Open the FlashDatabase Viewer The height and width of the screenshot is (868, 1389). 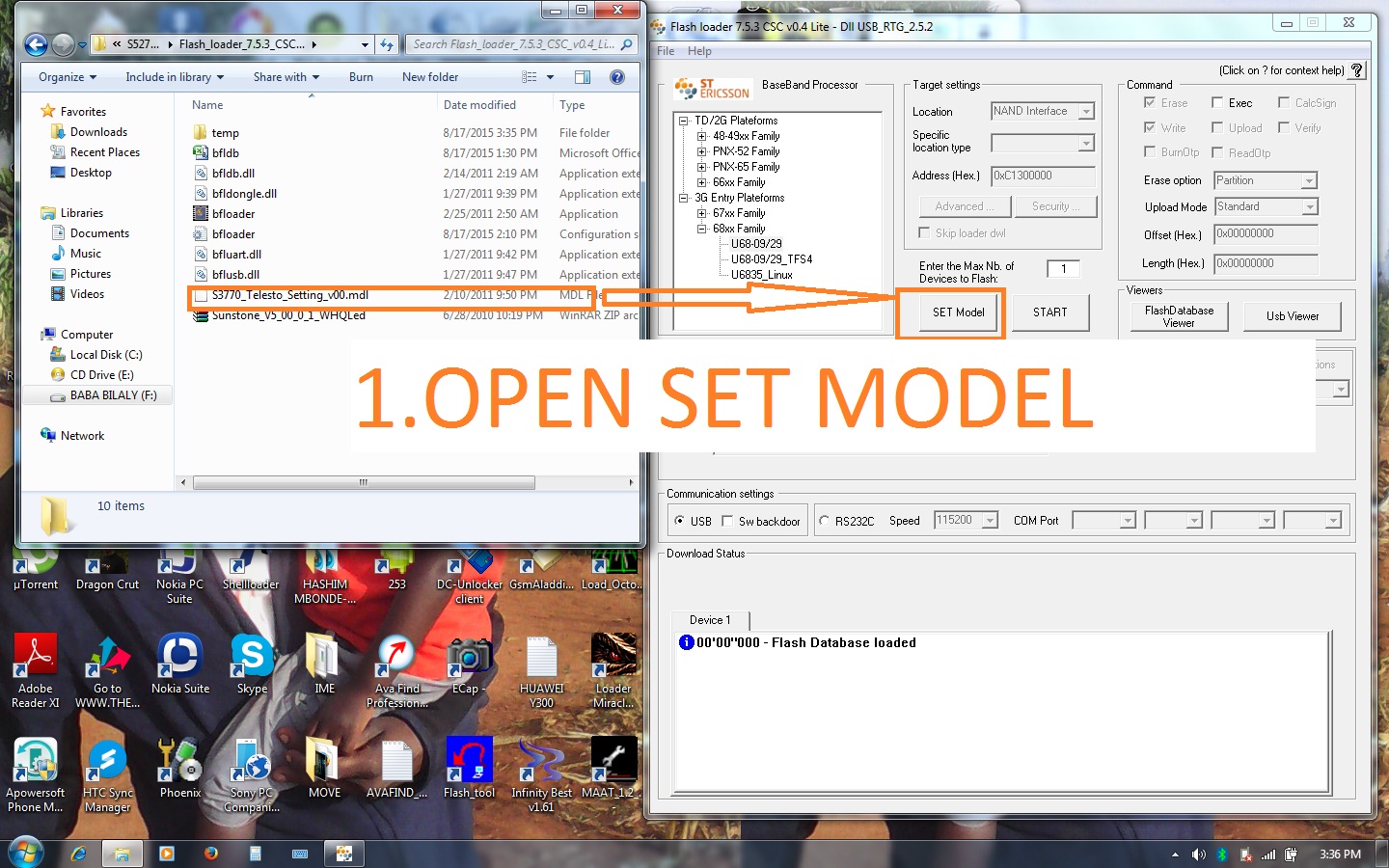tap(1179, 316)
